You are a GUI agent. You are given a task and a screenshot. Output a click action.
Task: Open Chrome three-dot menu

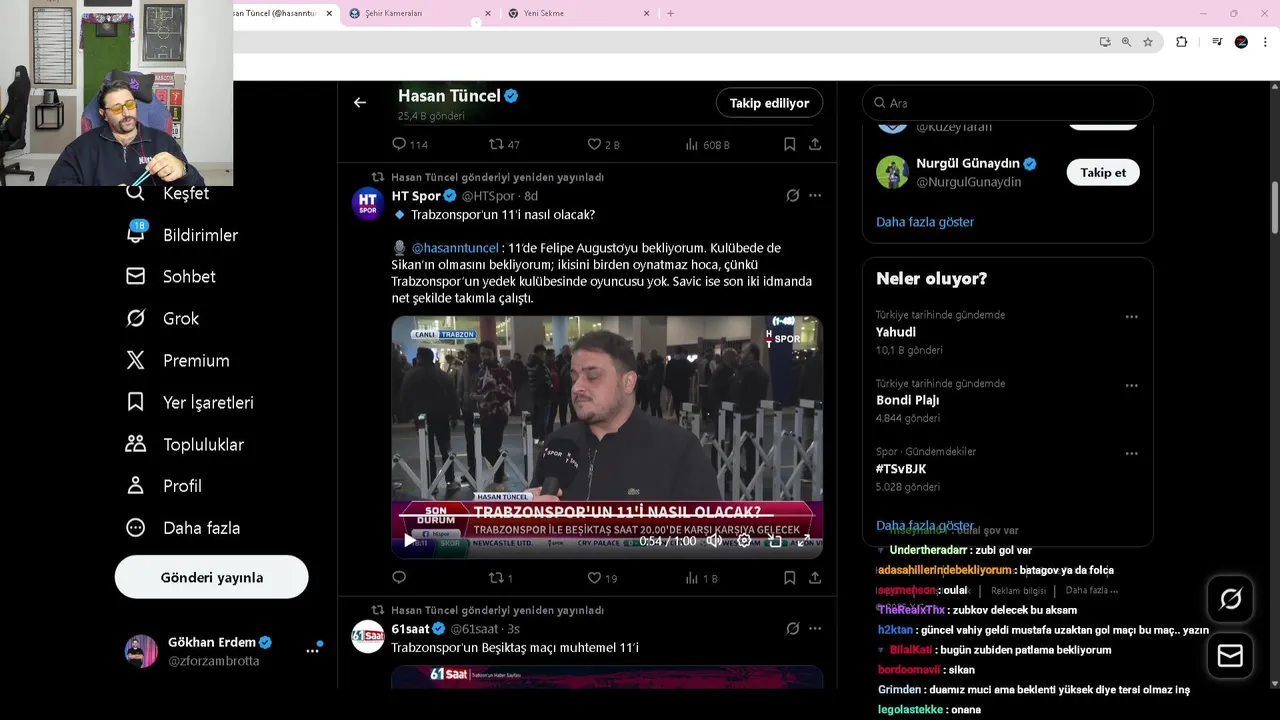1266,42
